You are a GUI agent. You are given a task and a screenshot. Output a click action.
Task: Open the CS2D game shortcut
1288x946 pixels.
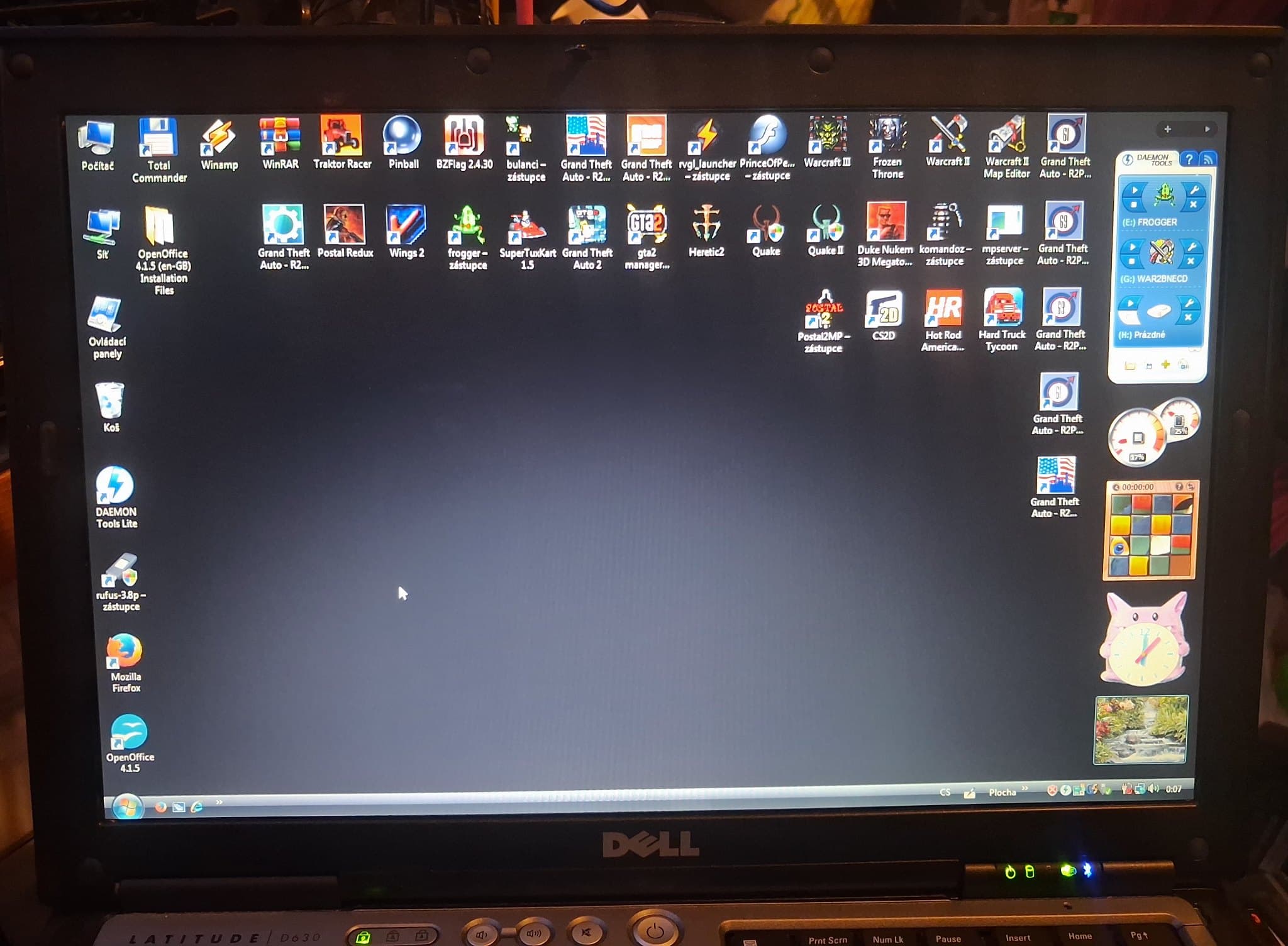click(x=884, y=315)
